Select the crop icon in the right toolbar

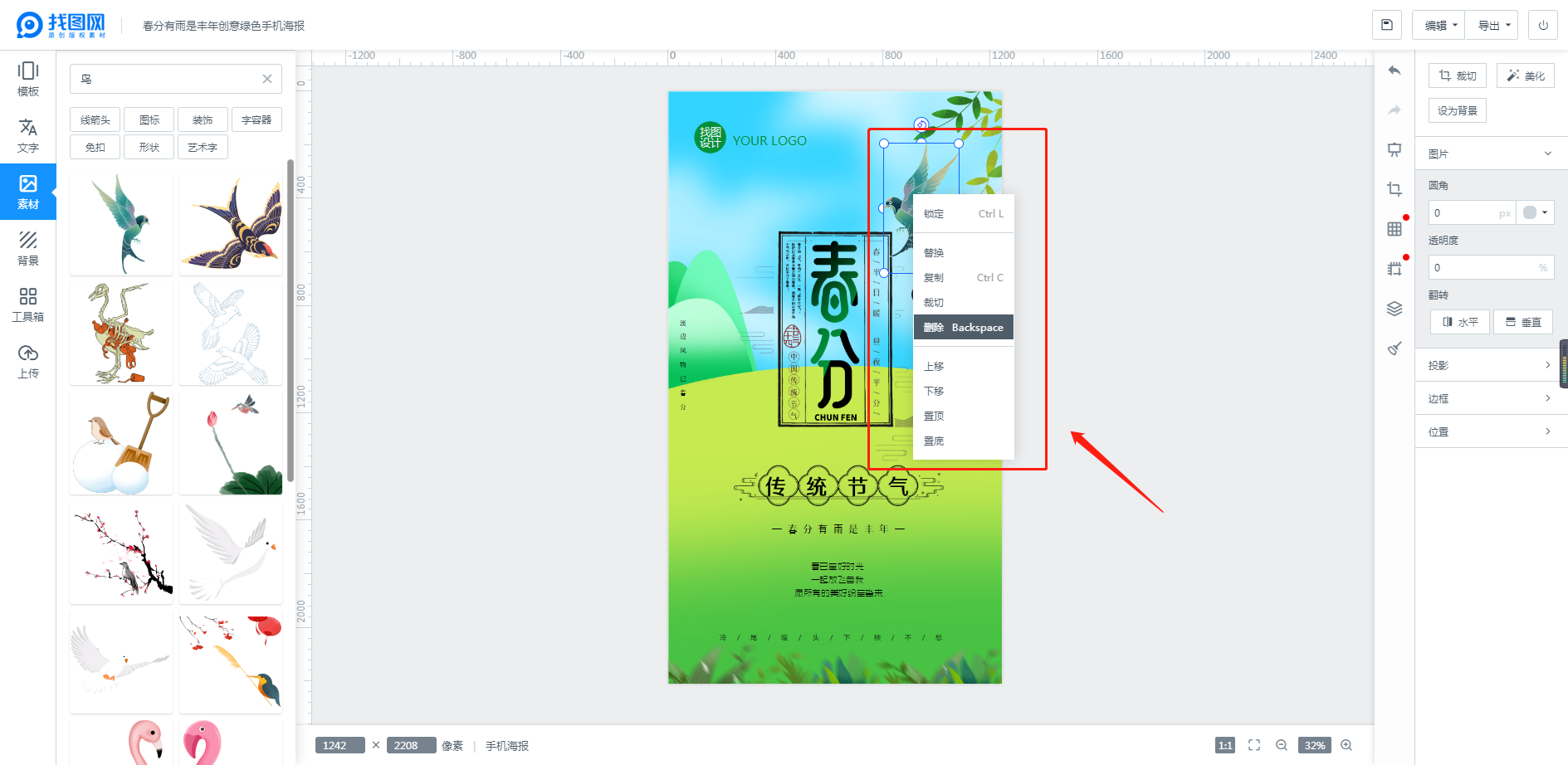[x=1395, y=189]
